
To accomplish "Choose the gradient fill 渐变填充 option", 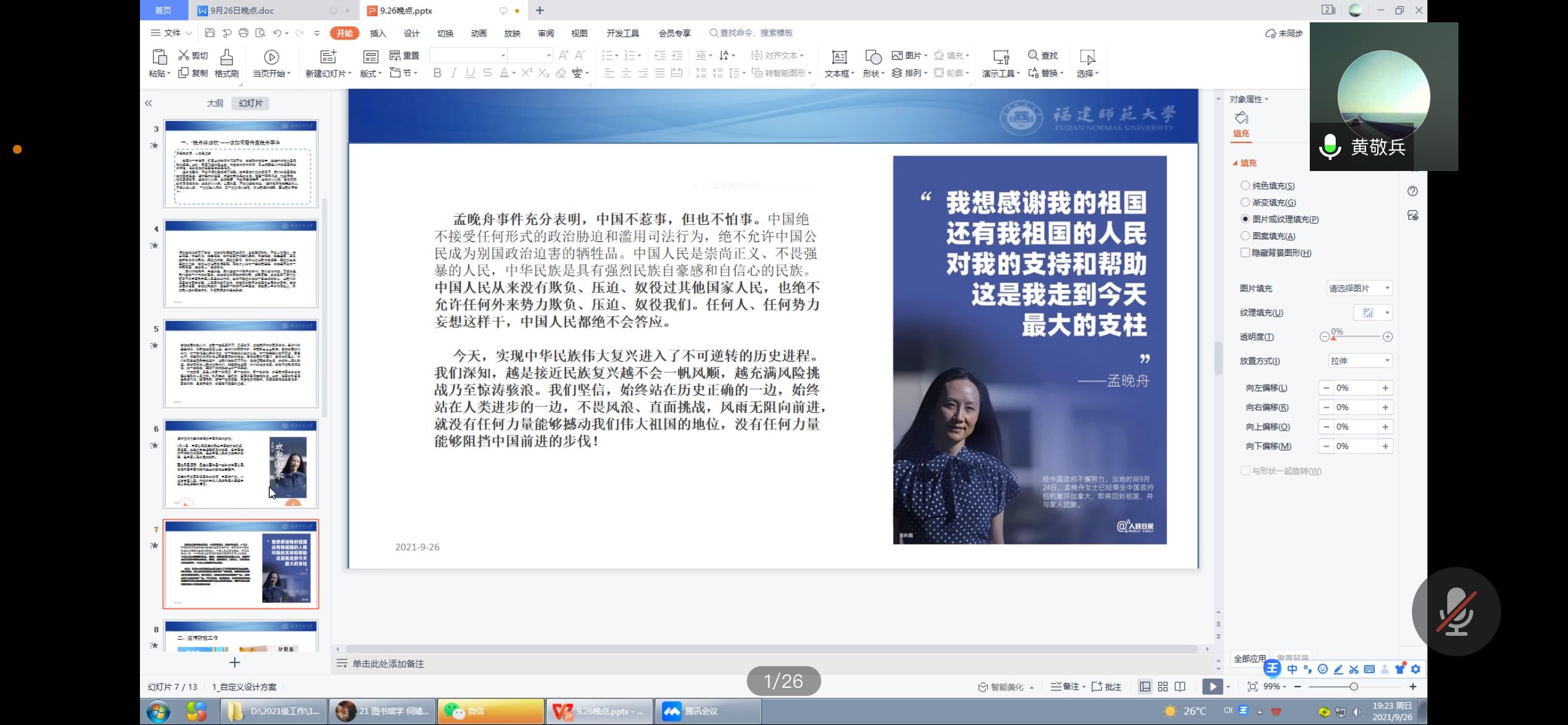I will [x=1245, y=202].
